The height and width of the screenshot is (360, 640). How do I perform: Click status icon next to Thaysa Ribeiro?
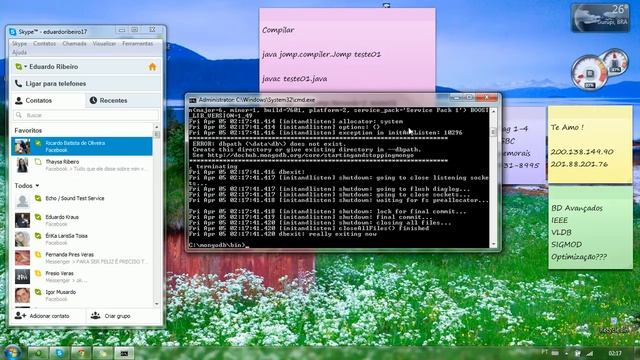point(38,162)
